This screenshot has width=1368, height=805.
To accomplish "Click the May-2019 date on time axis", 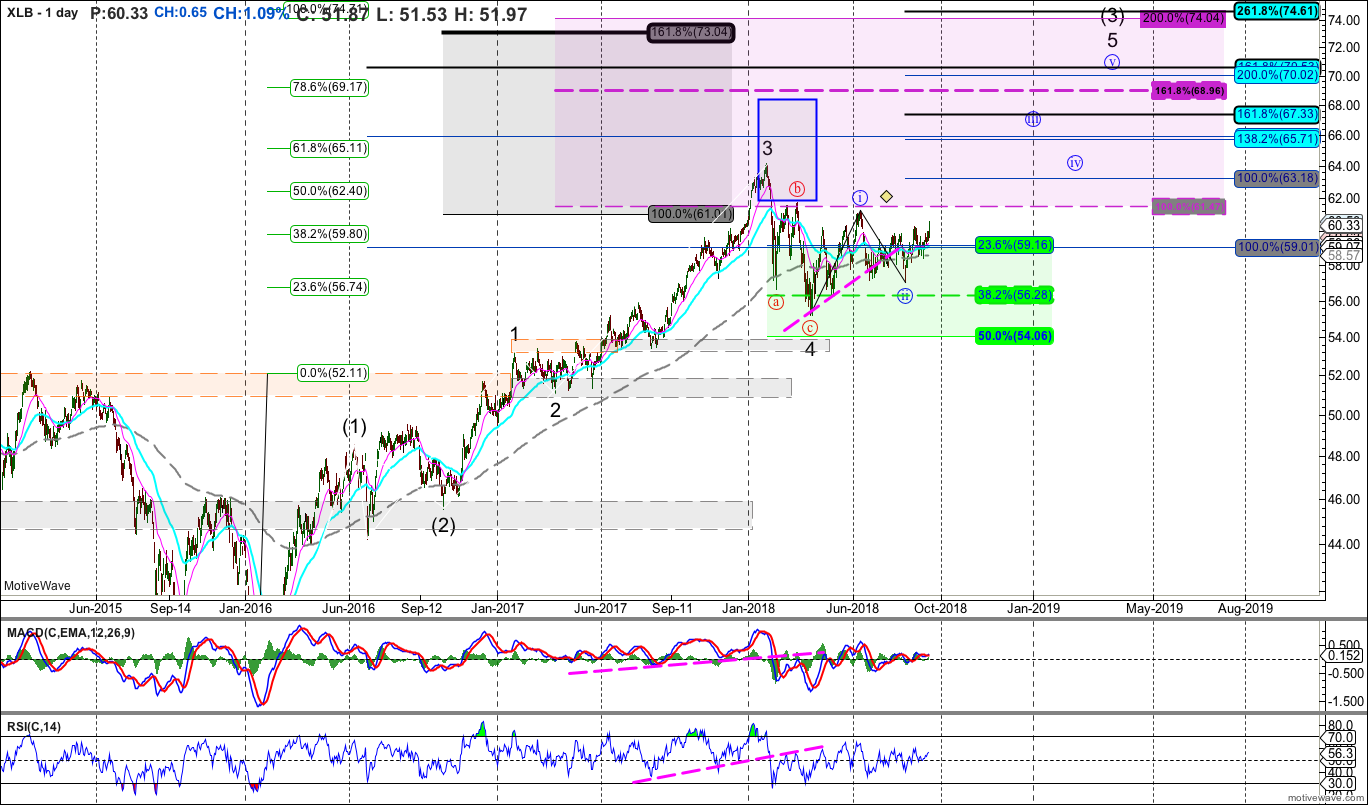I will [1154, 607].
